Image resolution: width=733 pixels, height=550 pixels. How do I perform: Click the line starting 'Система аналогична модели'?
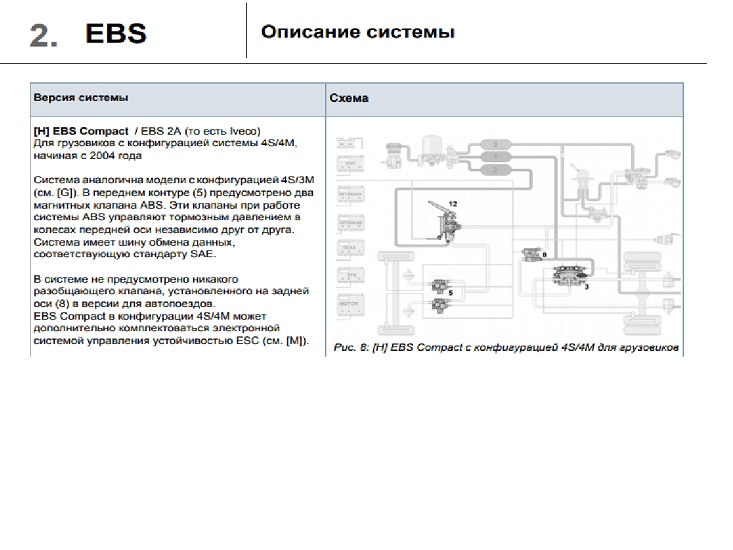[174, 180]
